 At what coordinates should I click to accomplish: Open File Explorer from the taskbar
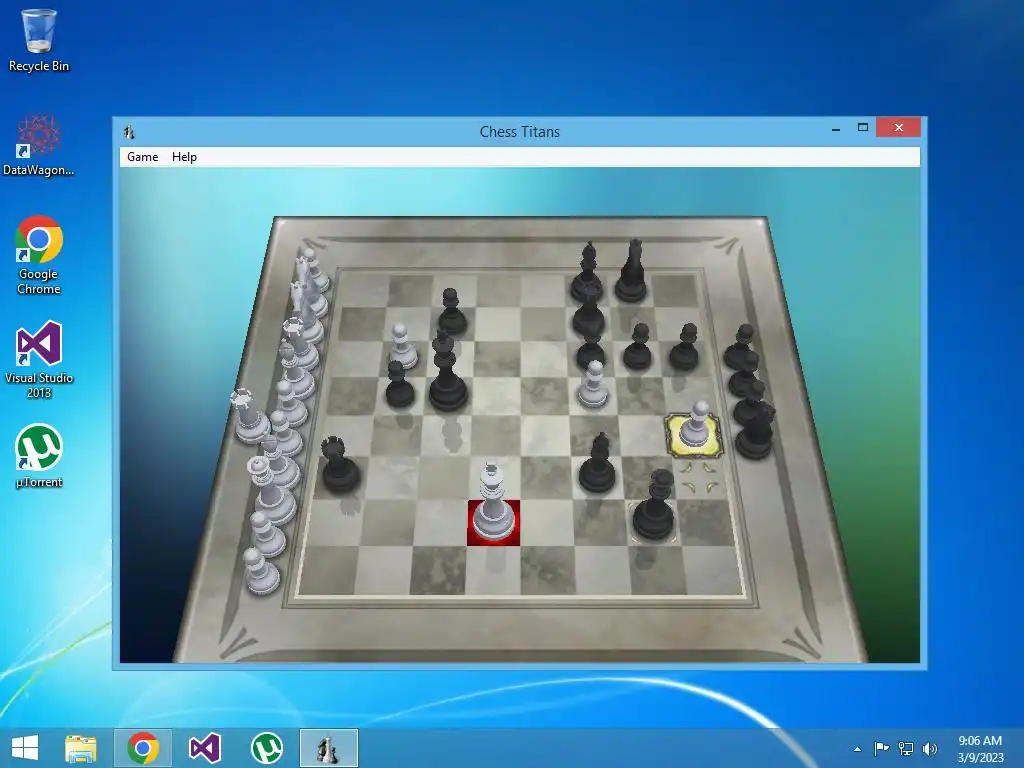click(x=81, y=748)
